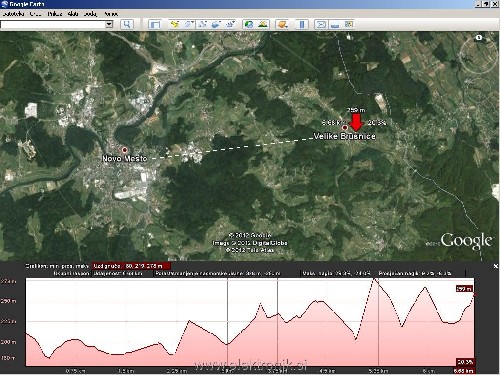
Task: Click the Email envelope icon
Action: pyautogui.click(x=321, y=24)
